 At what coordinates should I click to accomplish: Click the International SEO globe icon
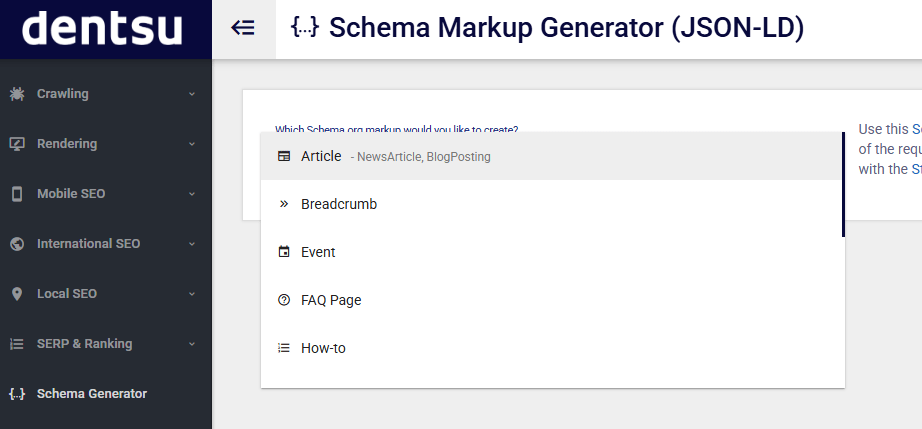pyautogui.click(x=17, y=243)
